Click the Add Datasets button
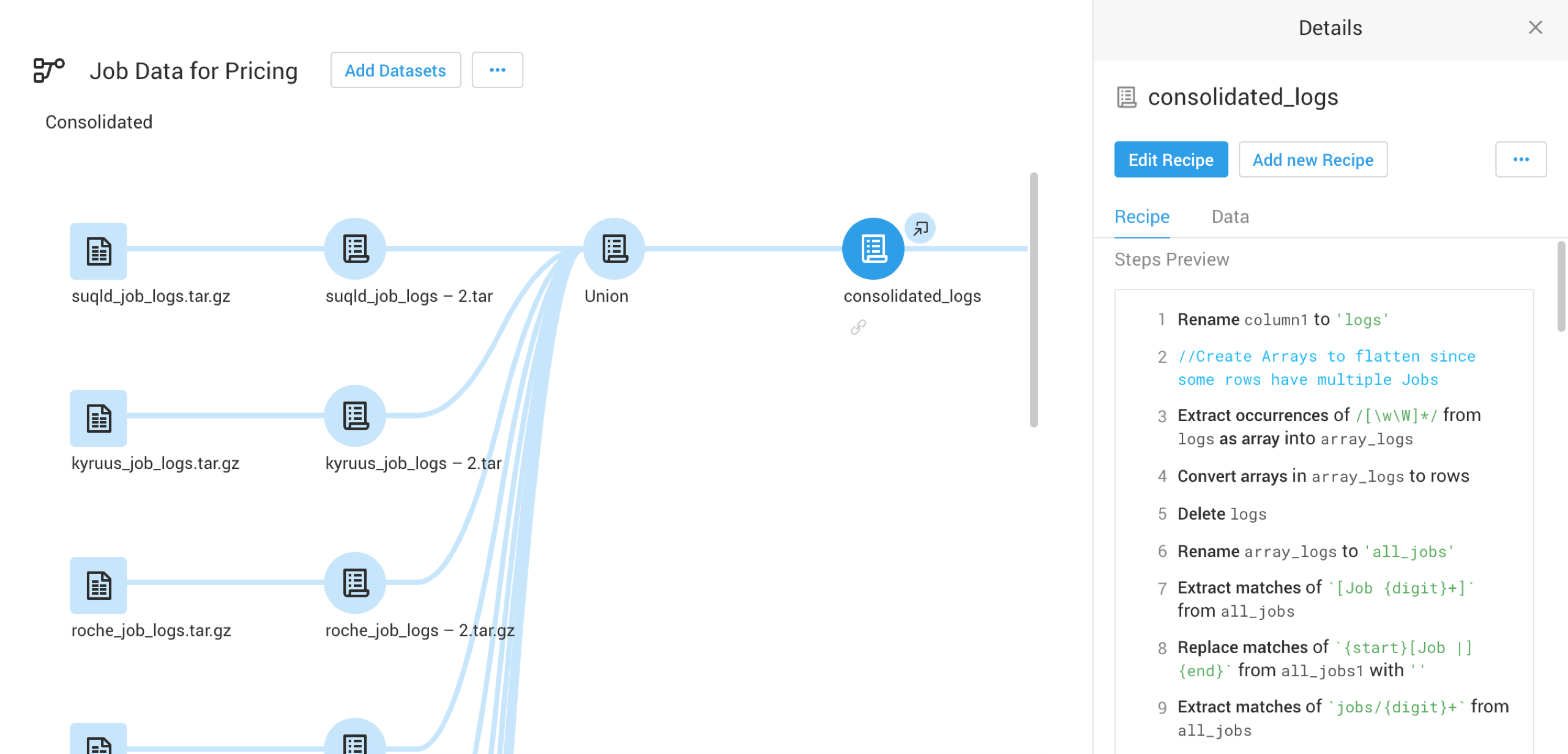The height and width of the screenshot is (754, 1568). click(x=395, y=70)
